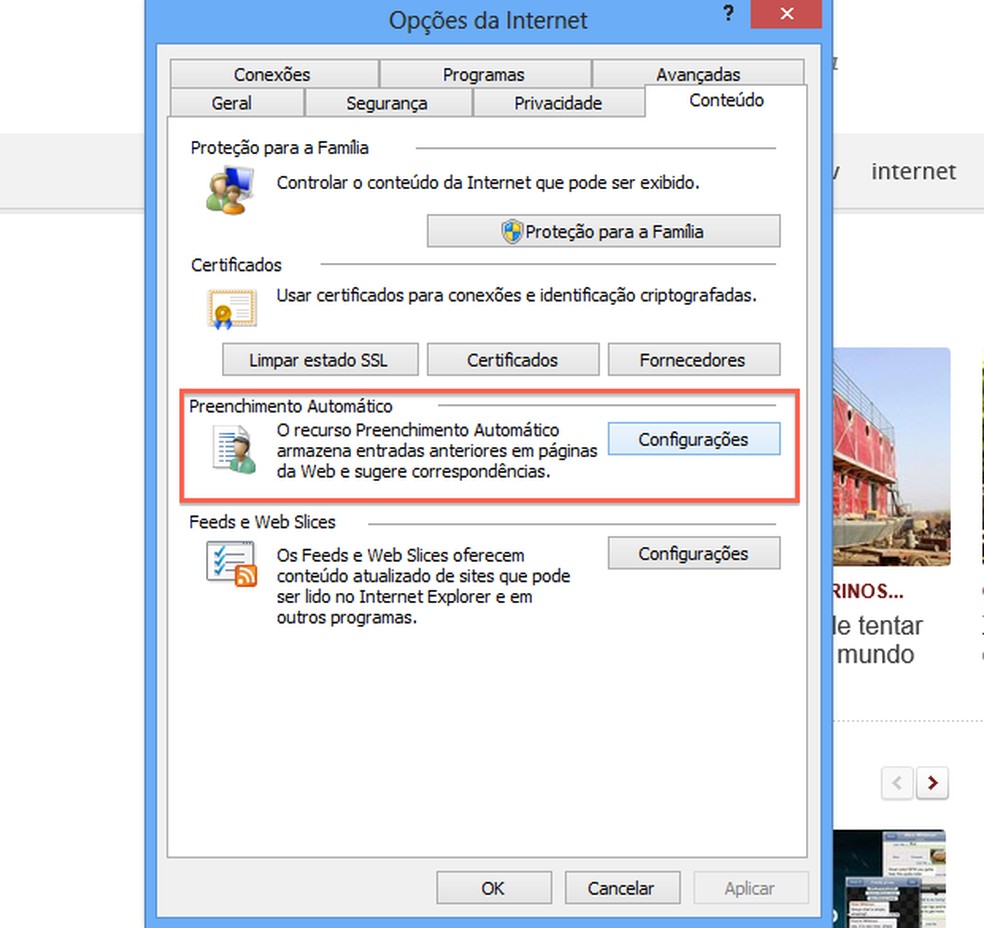Click bottom screenshot thumbnail on background page
Screen dimensions: 984x928
[x=889, y=878]
